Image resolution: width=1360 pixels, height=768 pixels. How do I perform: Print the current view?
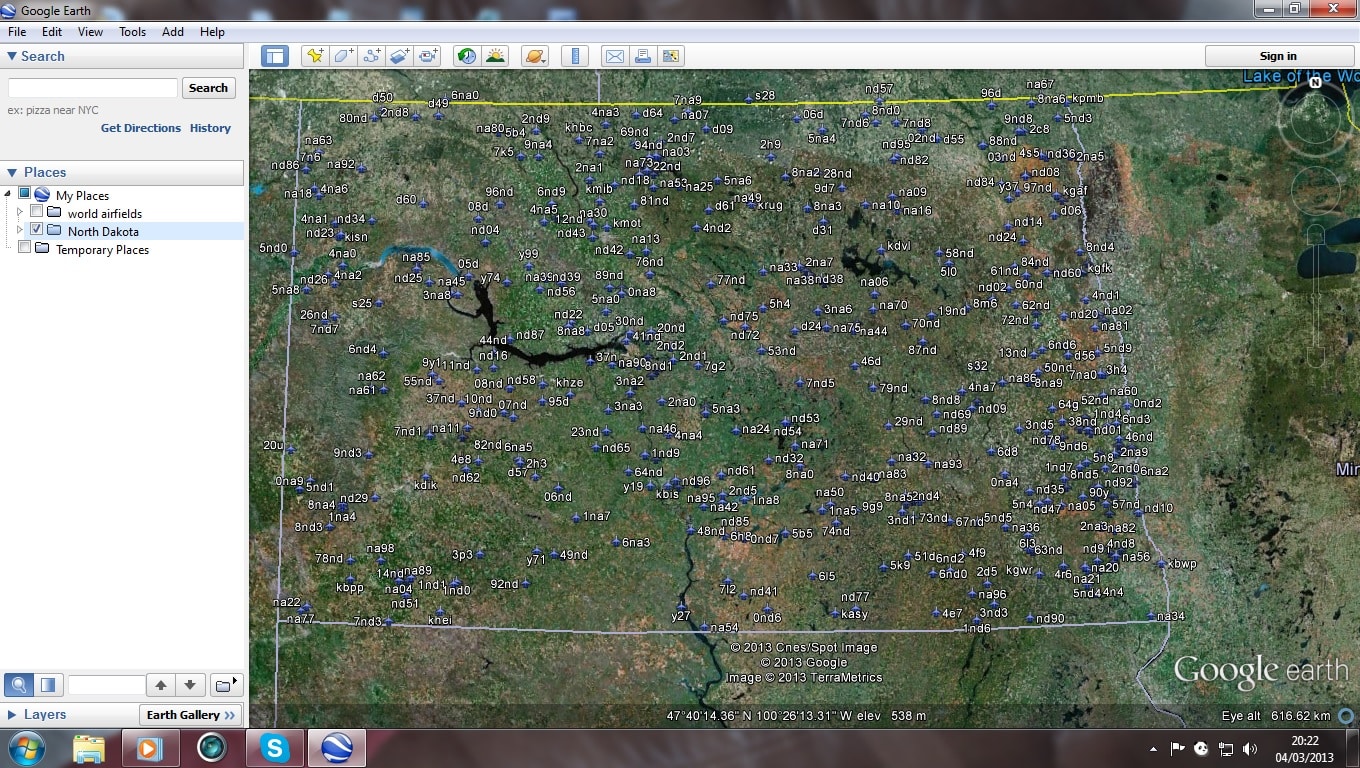[x=643, y=56]
